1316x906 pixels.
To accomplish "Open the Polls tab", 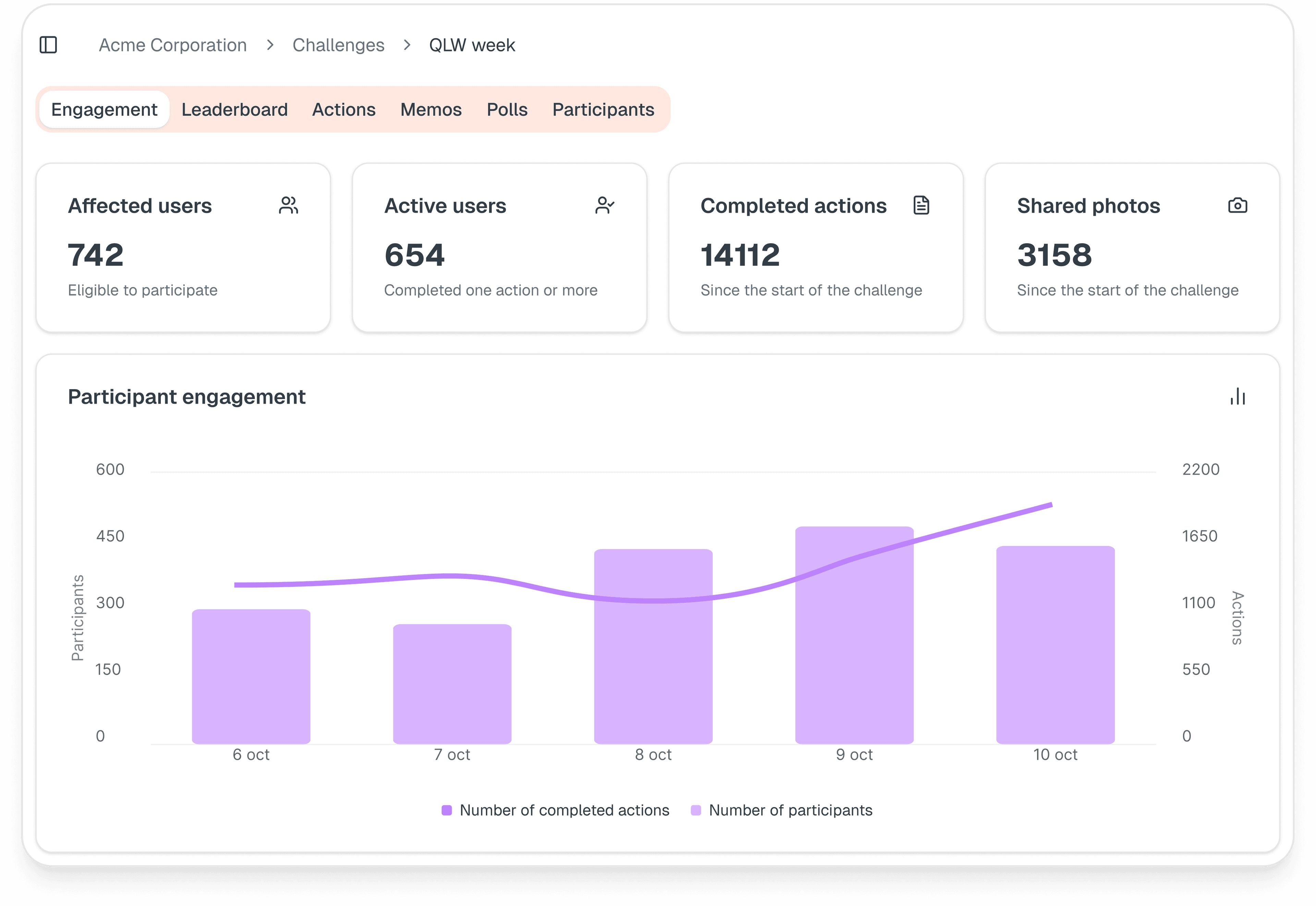I will (507, 109).
